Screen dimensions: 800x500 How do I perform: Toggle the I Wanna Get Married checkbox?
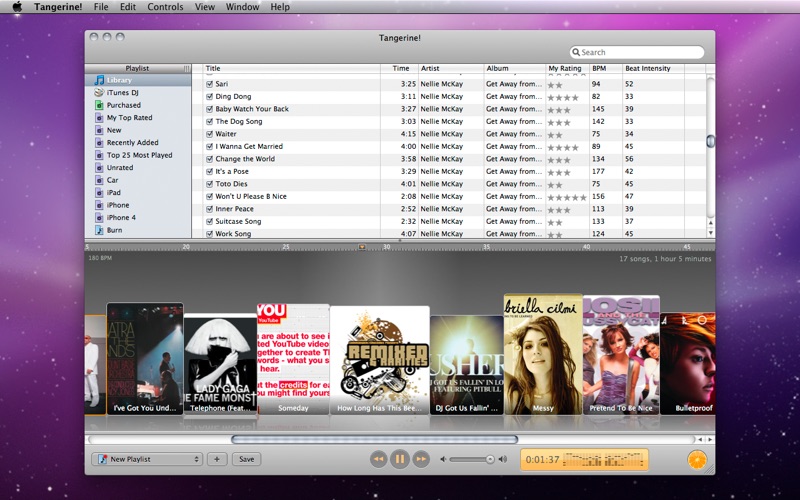tap(209, 146)
